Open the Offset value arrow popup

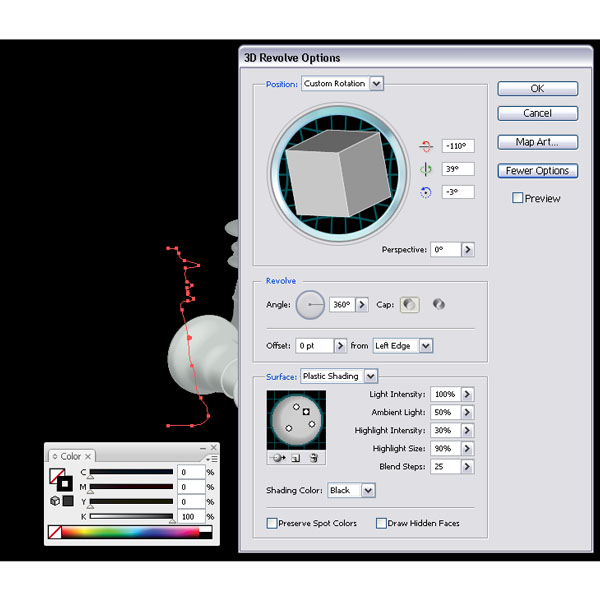click(x=340, y=346)
